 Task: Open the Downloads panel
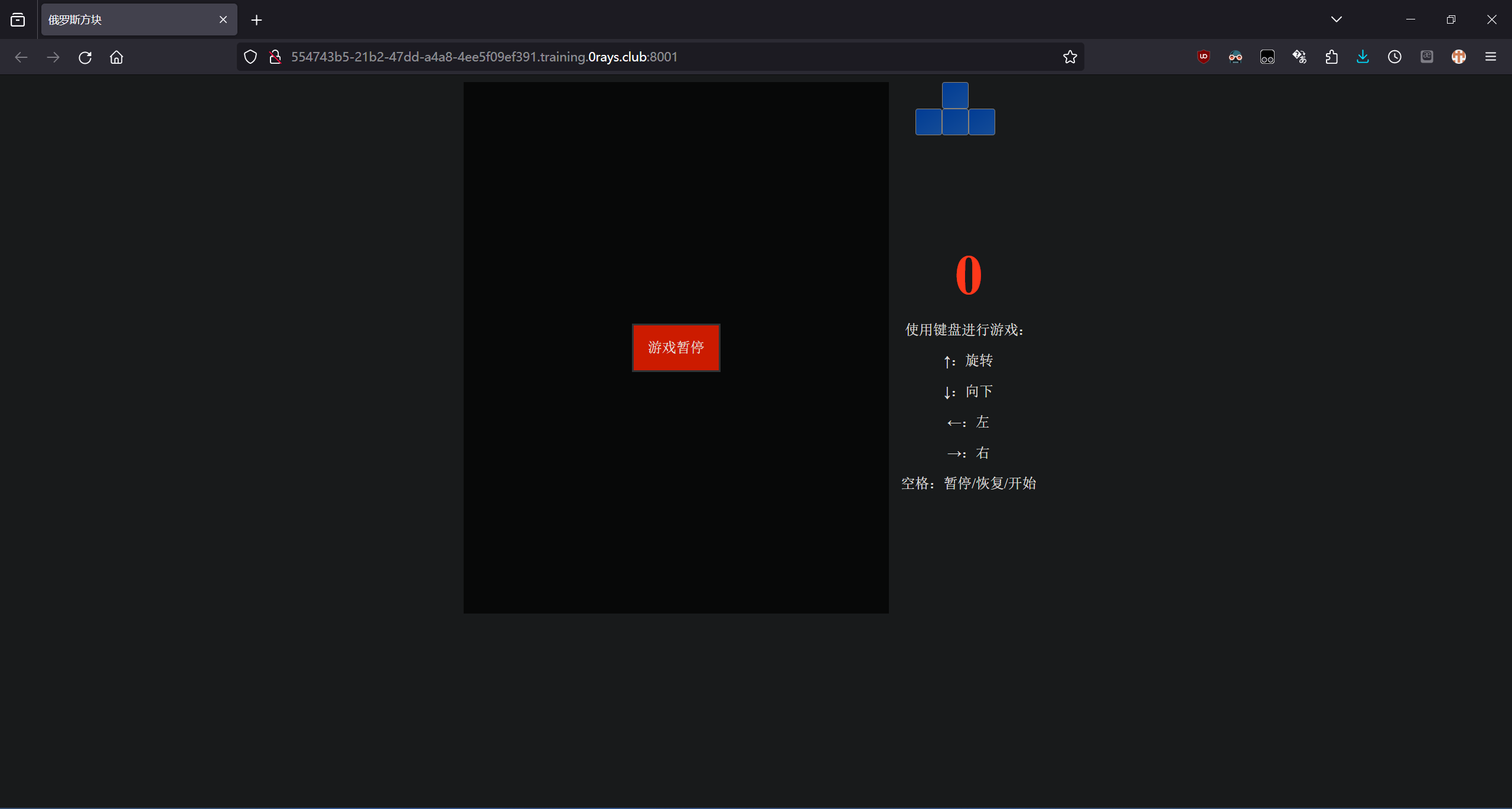pyautogui.click(x=1363, y=57)
